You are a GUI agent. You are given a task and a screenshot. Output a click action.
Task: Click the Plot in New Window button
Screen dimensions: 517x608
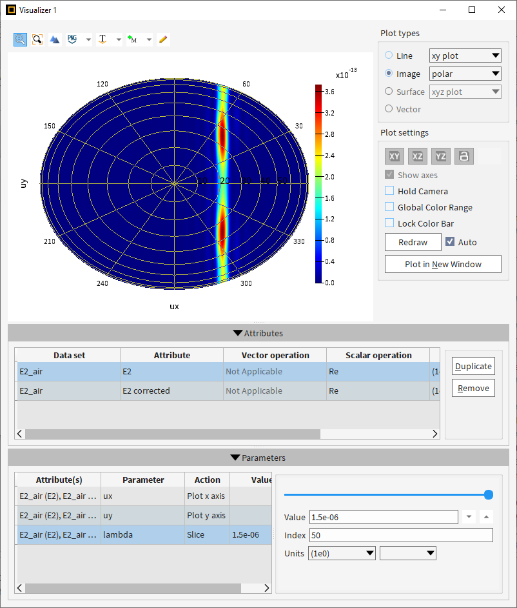coord(443,264)
